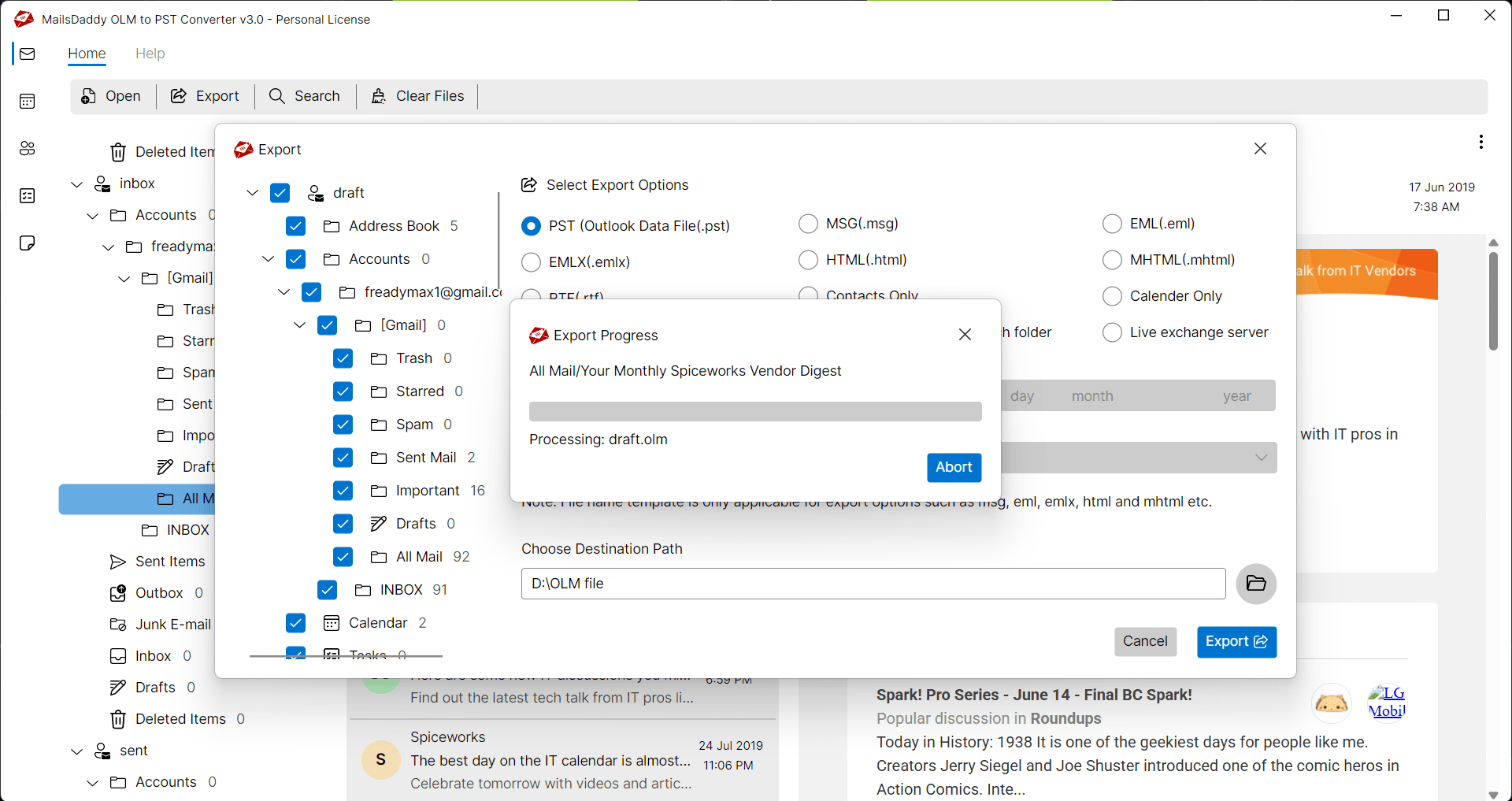This screenshot has width=1512, height=801.
Task: Open the Mail view in the left sidebar
Action: click(x=28, y=54)
